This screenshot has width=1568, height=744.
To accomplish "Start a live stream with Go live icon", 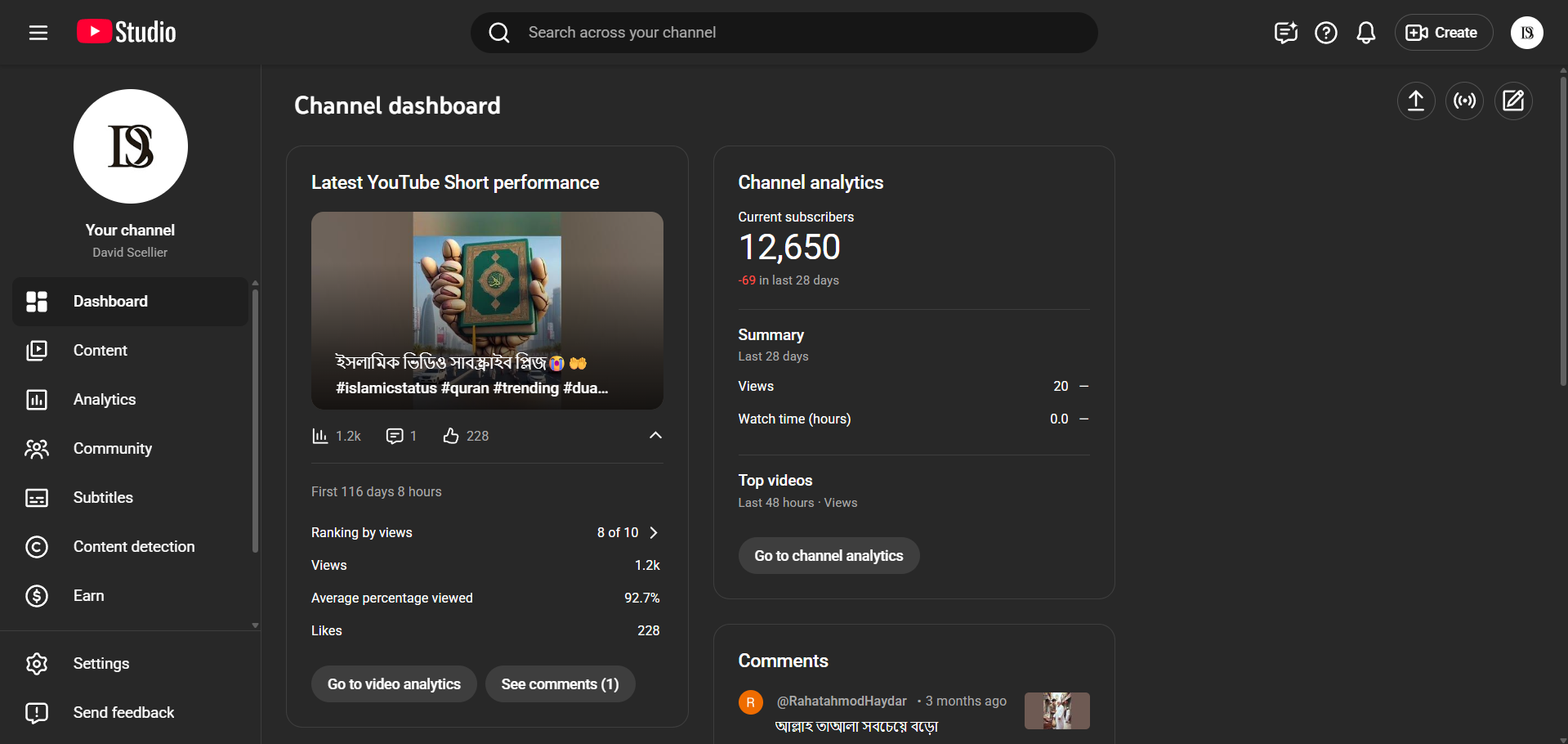I will (x=1464, y=101).
